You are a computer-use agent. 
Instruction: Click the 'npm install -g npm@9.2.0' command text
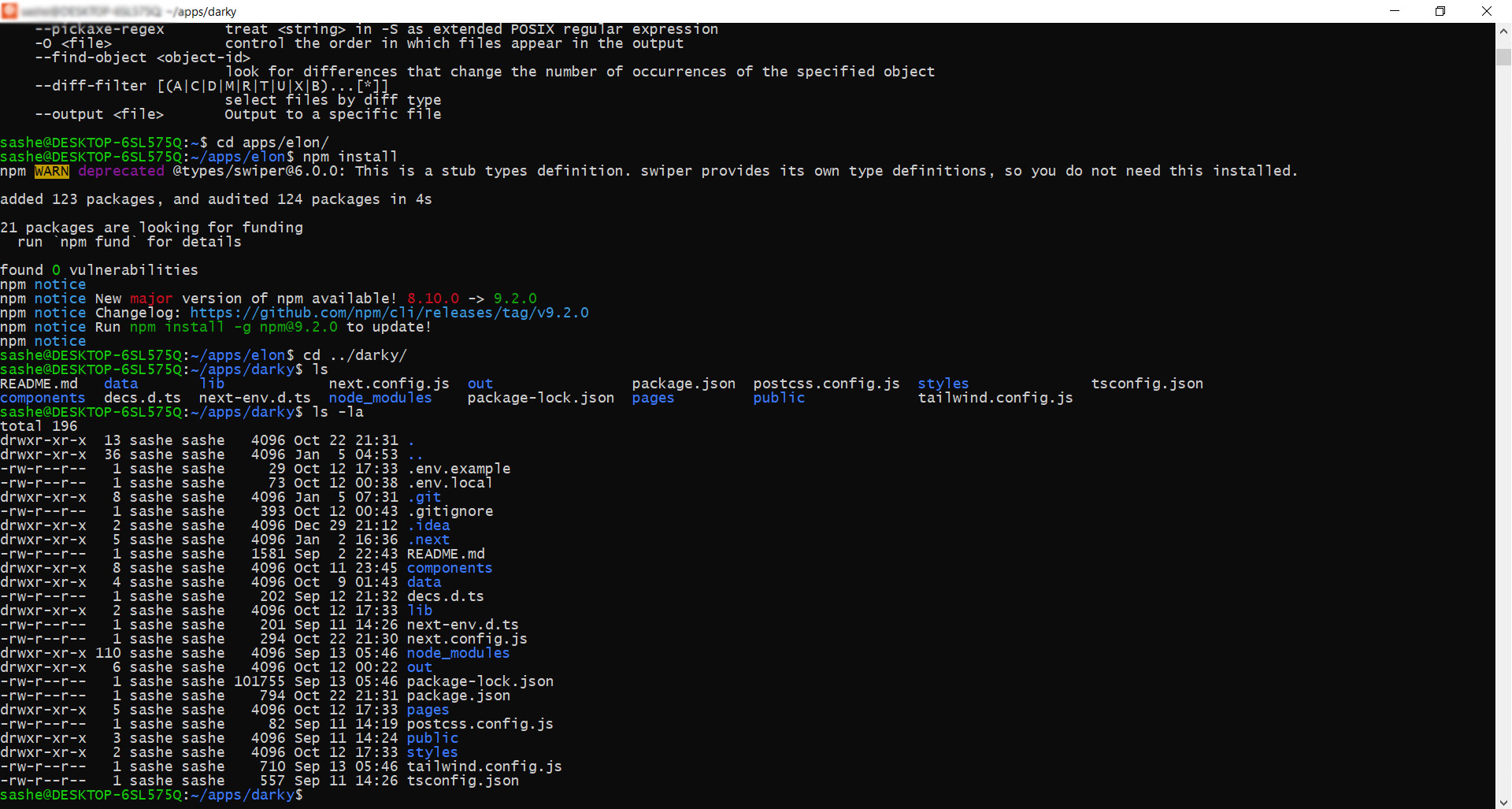pyautogui.click(x=233, y=327)
